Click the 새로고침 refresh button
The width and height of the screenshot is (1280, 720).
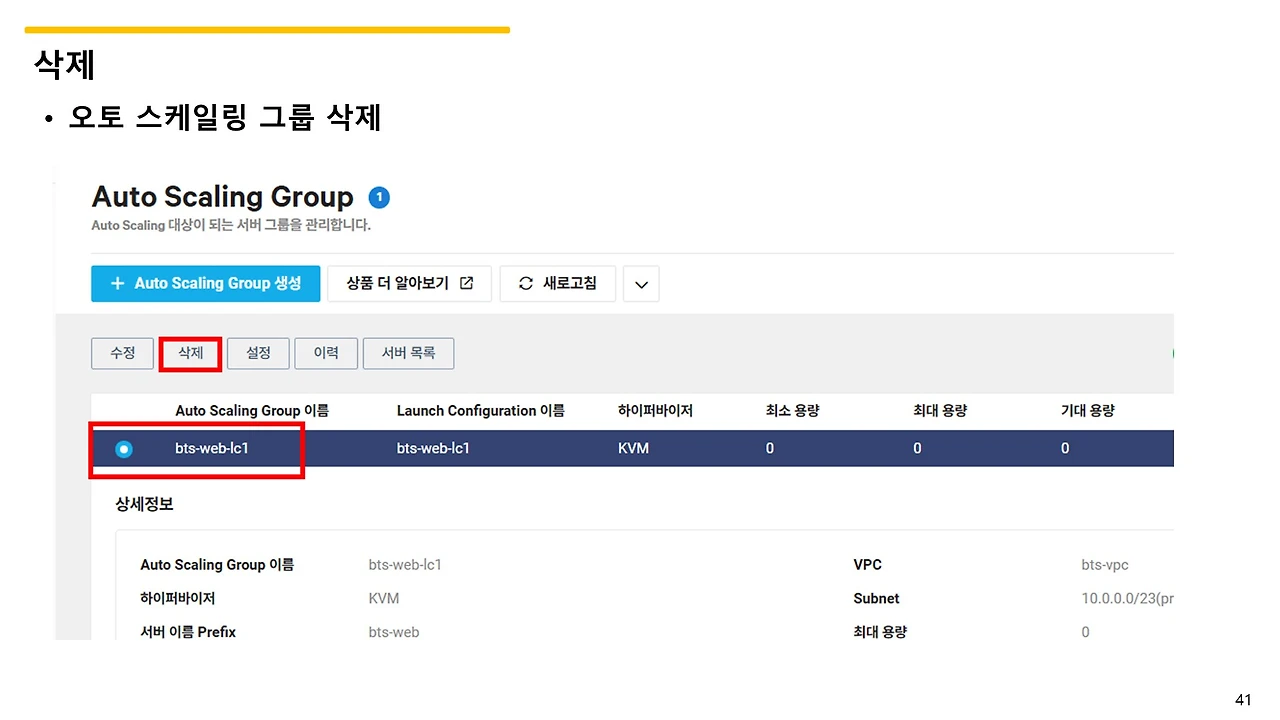coord(557,283)
